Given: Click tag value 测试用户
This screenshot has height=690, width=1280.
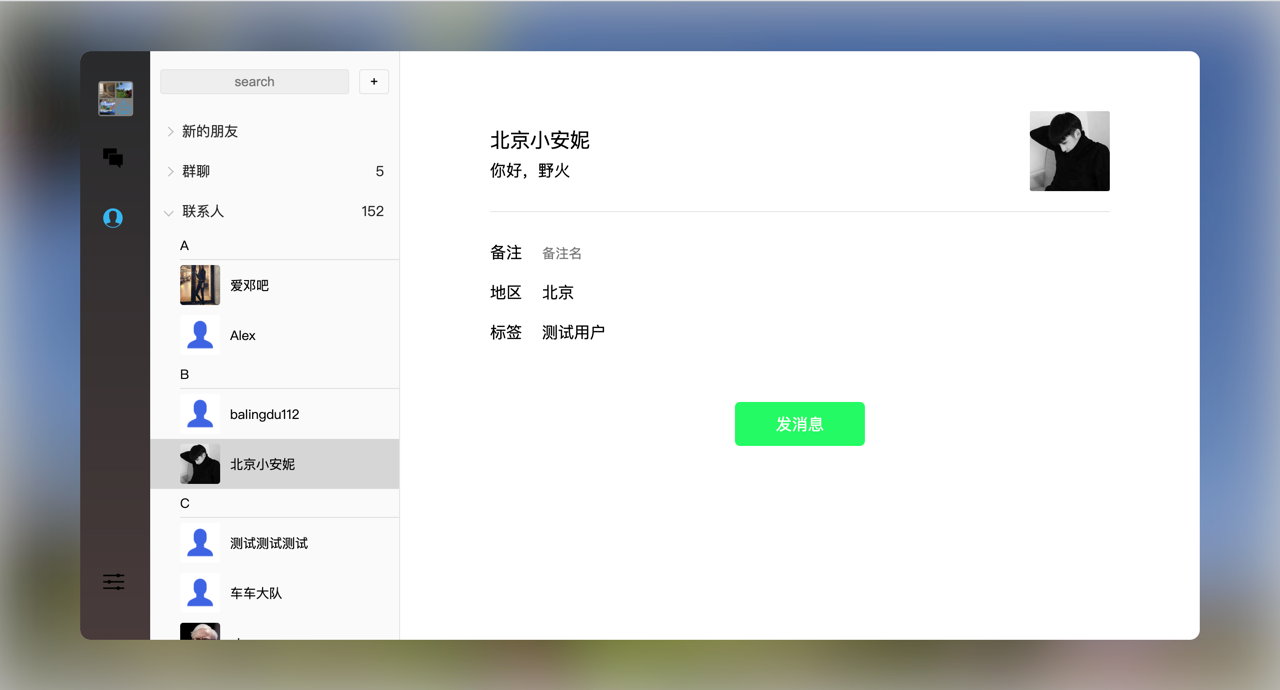Looking at the screenshot, I should pyautogui.click(x=574, y=333).
